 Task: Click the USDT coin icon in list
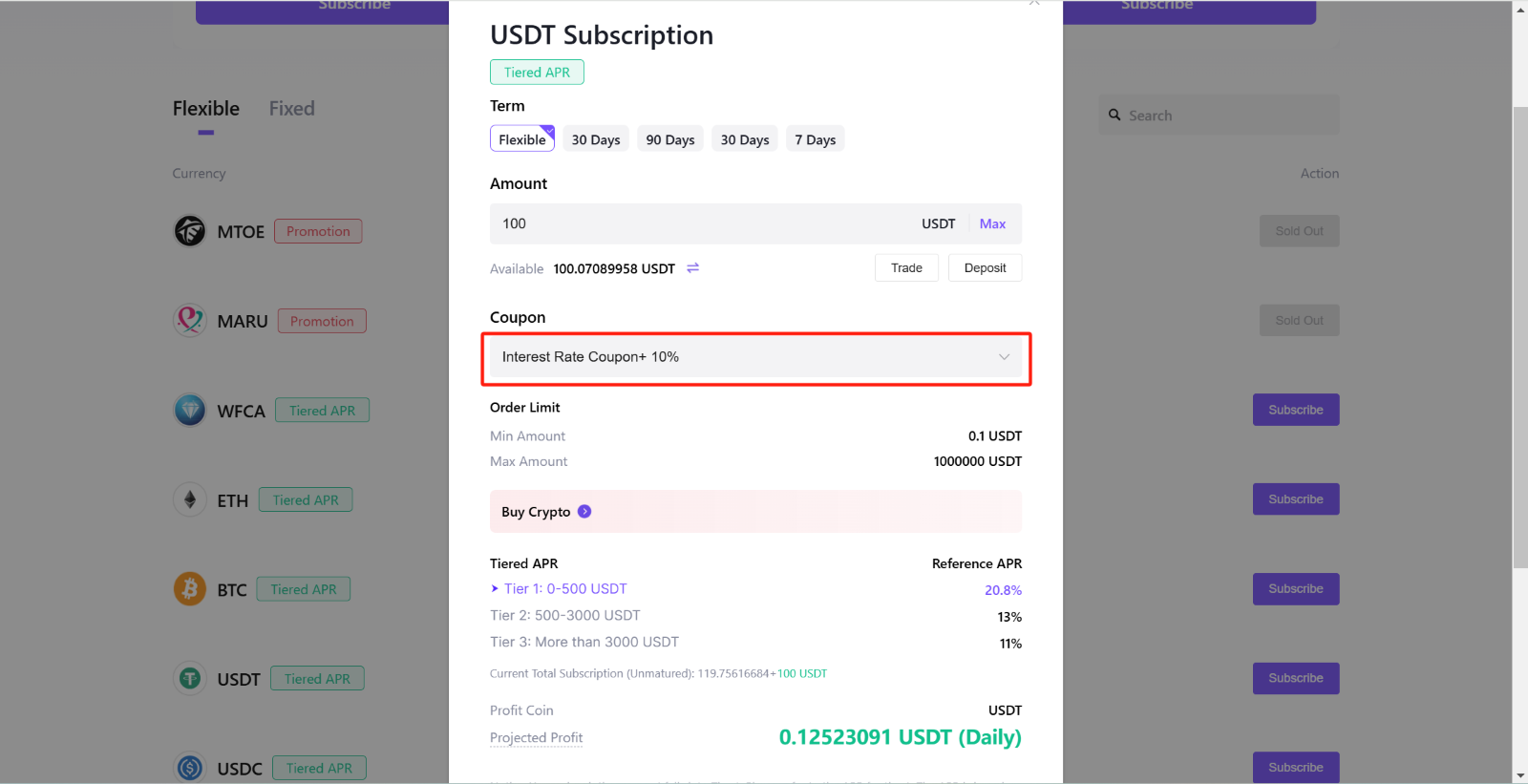(190, 679)
